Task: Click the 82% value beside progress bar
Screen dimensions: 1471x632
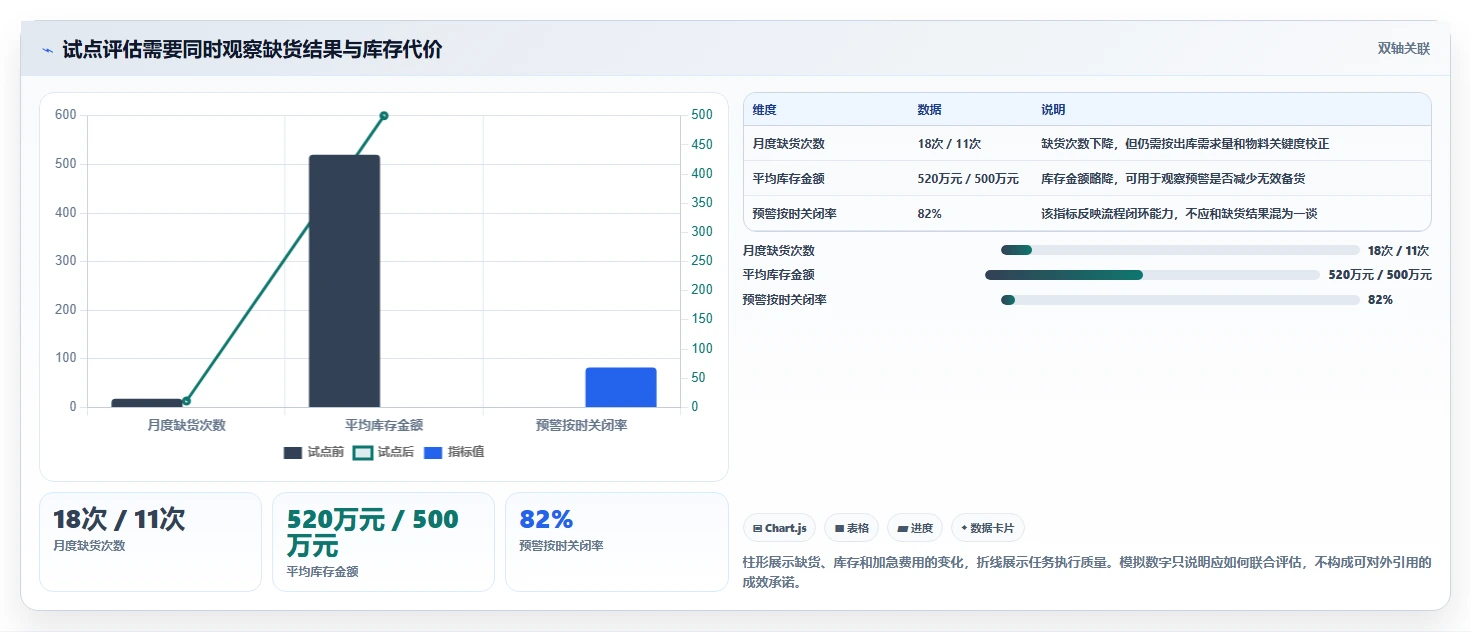Action: pyautogui.click(x=1380, y=300)
